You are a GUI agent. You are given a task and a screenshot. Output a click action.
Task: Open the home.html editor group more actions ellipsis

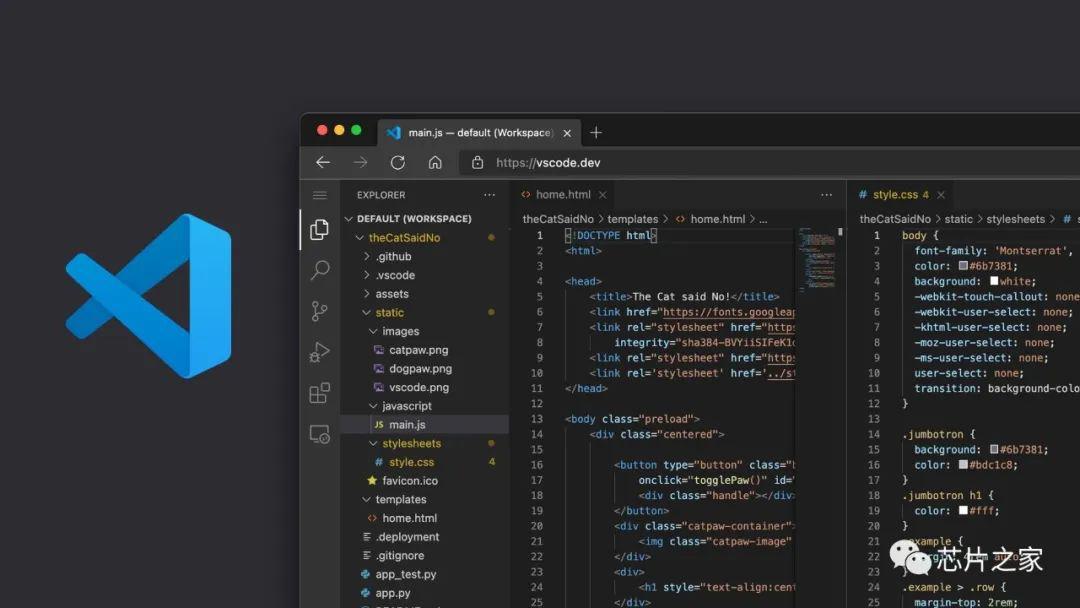pos(827,195)
